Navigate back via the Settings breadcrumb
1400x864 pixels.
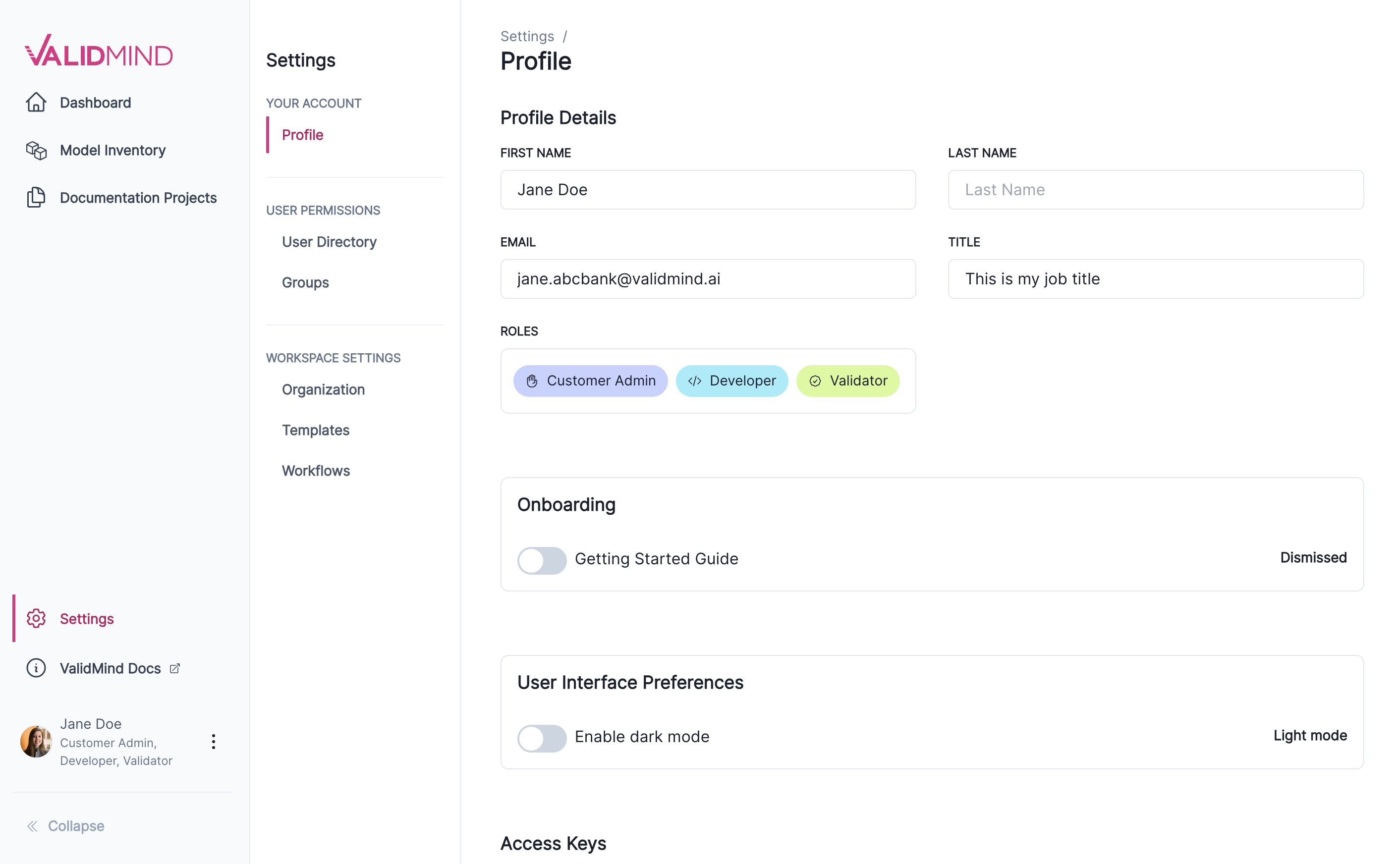526,36
